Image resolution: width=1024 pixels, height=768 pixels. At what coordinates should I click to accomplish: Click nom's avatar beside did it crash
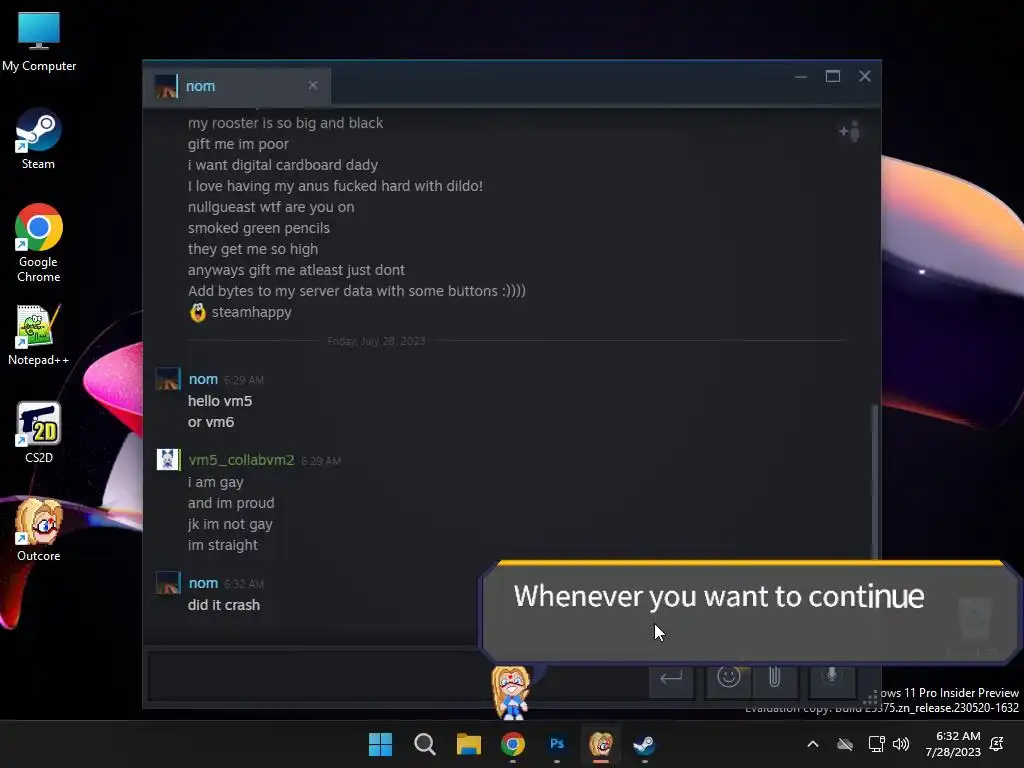coord(168,583)
